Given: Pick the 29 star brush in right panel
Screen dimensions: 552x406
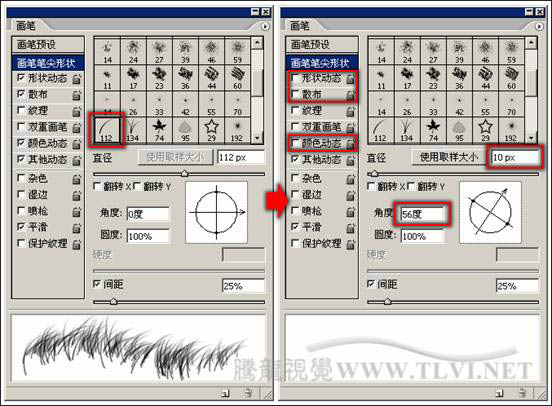Looking at the screenshot, I should click(x=485, y=130).
